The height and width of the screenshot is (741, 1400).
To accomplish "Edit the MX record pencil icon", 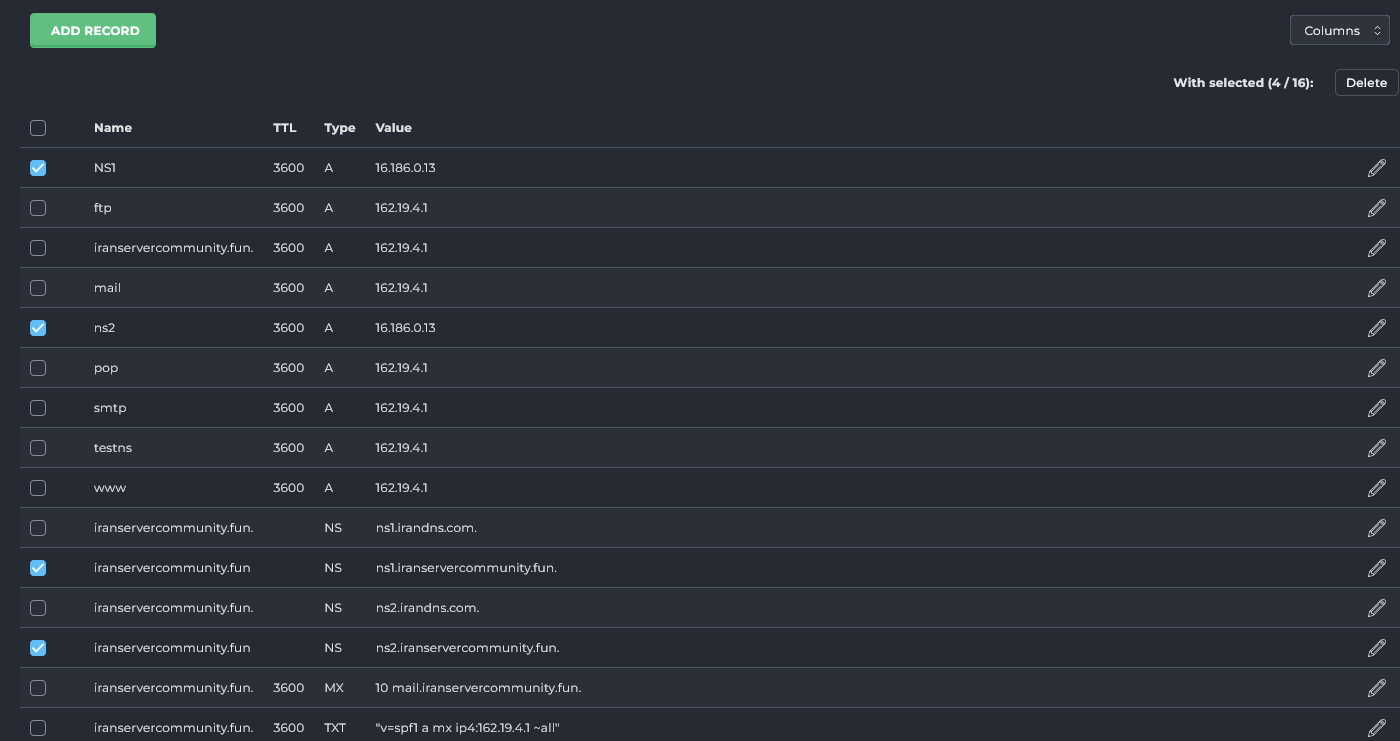I will pos(1376,688).
